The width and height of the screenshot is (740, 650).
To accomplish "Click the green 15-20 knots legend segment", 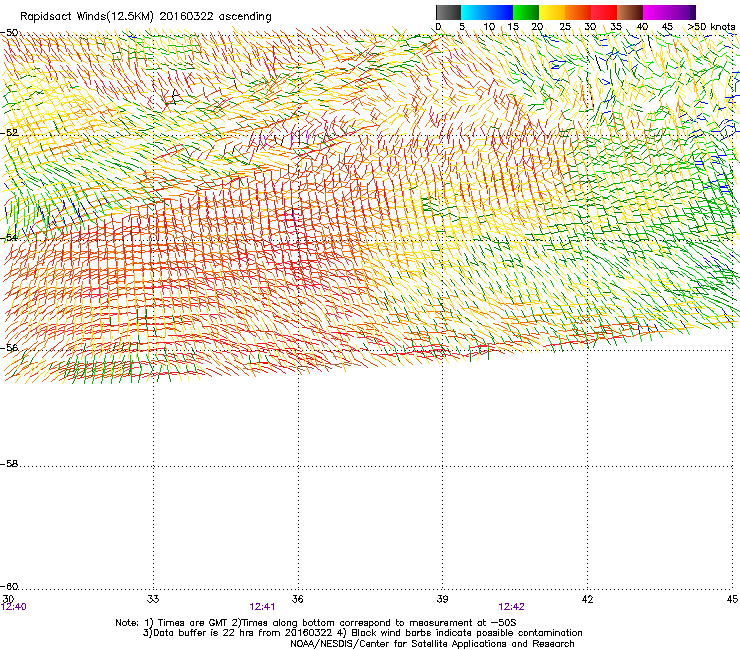I will tap(526, 12).
